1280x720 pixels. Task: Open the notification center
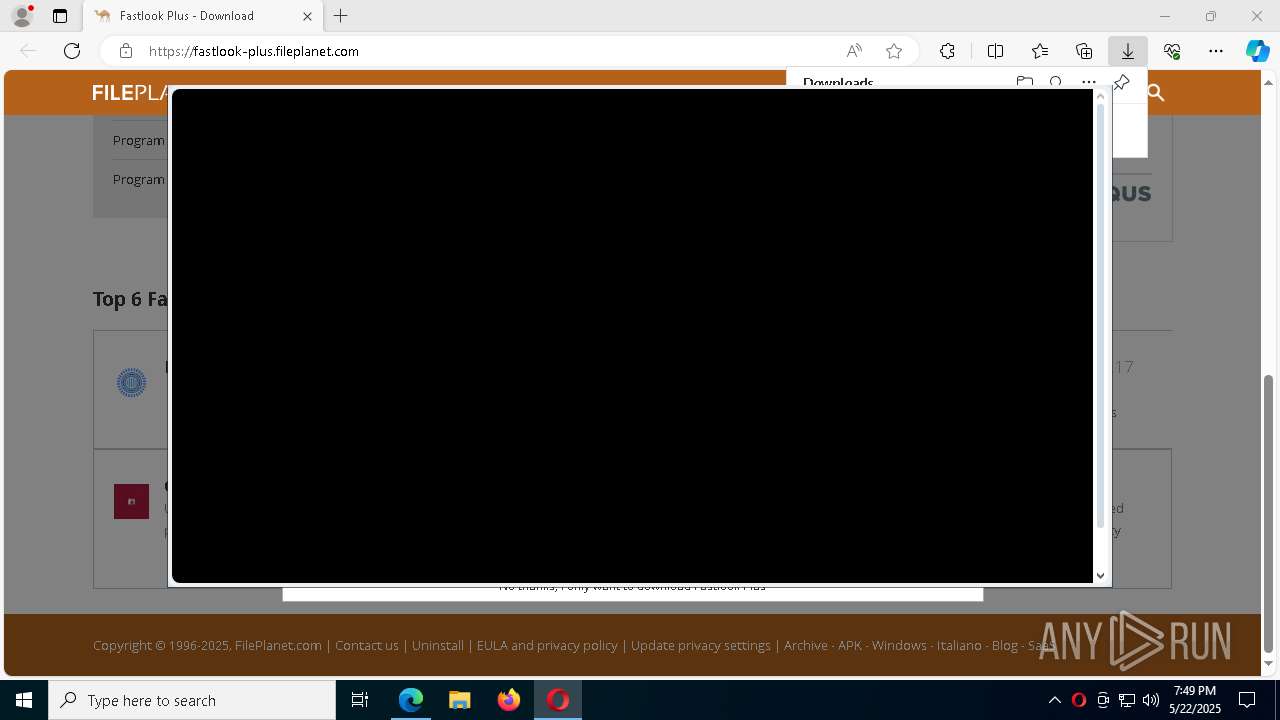(1247, 700)
